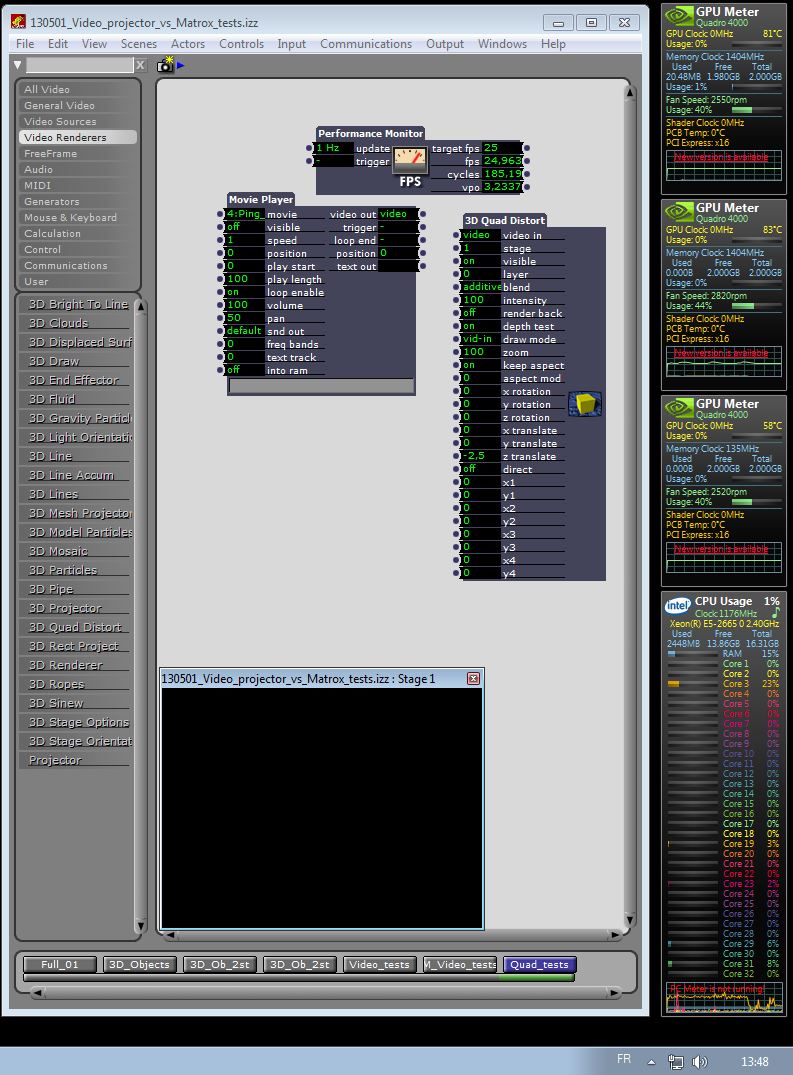Select the 3D_Objects scene
This screenshot has width=793, height=1075.
point(139,965)
